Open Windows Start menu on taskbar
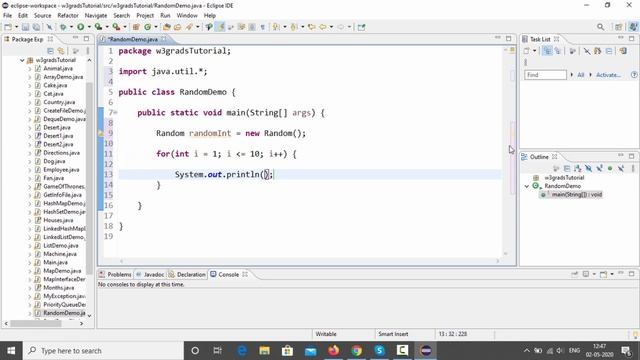Image resolution: width=640 pixels, height=360 pixels. (11, 351)
